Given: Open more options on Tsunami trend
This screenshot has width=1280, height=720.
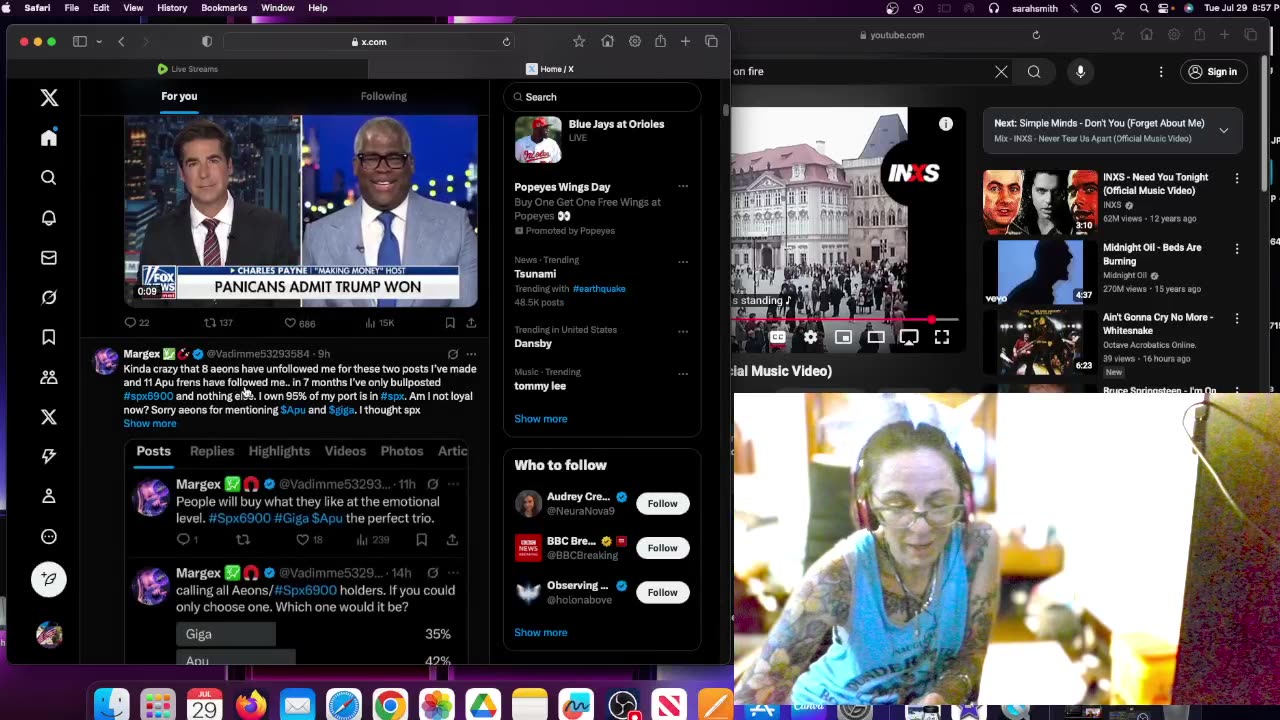Looking at the screenshot, I should (x=683, y=261).
